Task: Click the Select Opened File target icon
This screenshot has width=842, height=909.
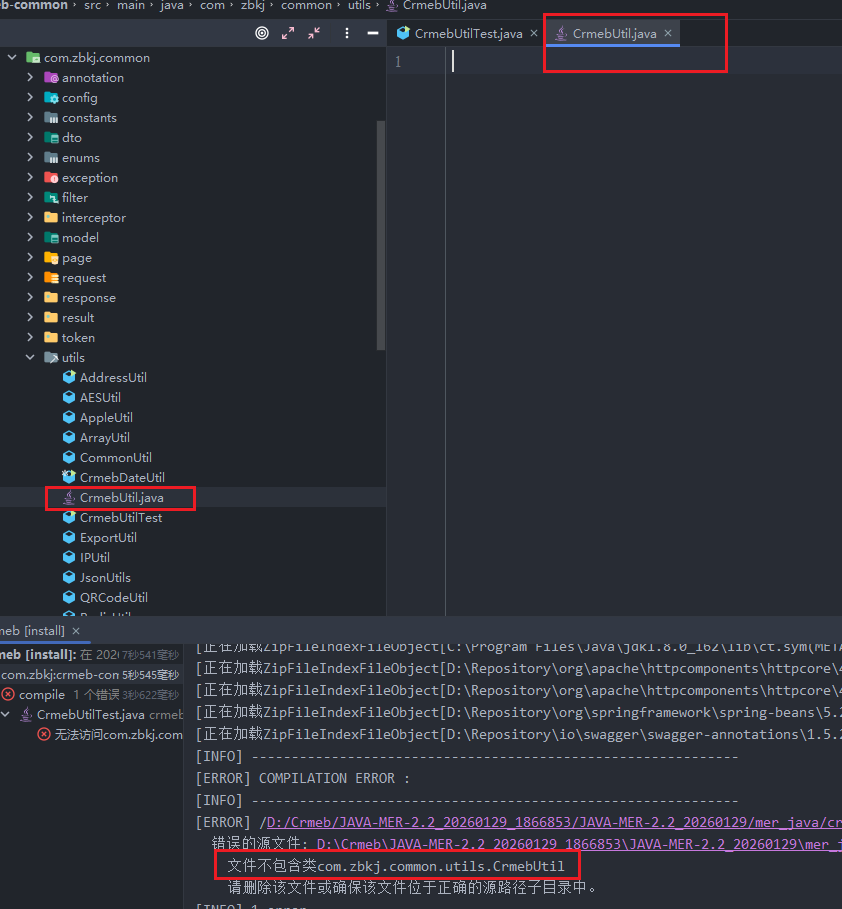Action: pyautogui.click(x=262, y=33)
